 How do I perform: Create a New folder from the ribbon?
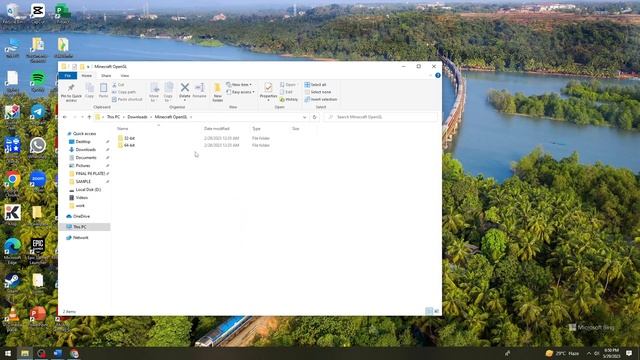point(218,92)
